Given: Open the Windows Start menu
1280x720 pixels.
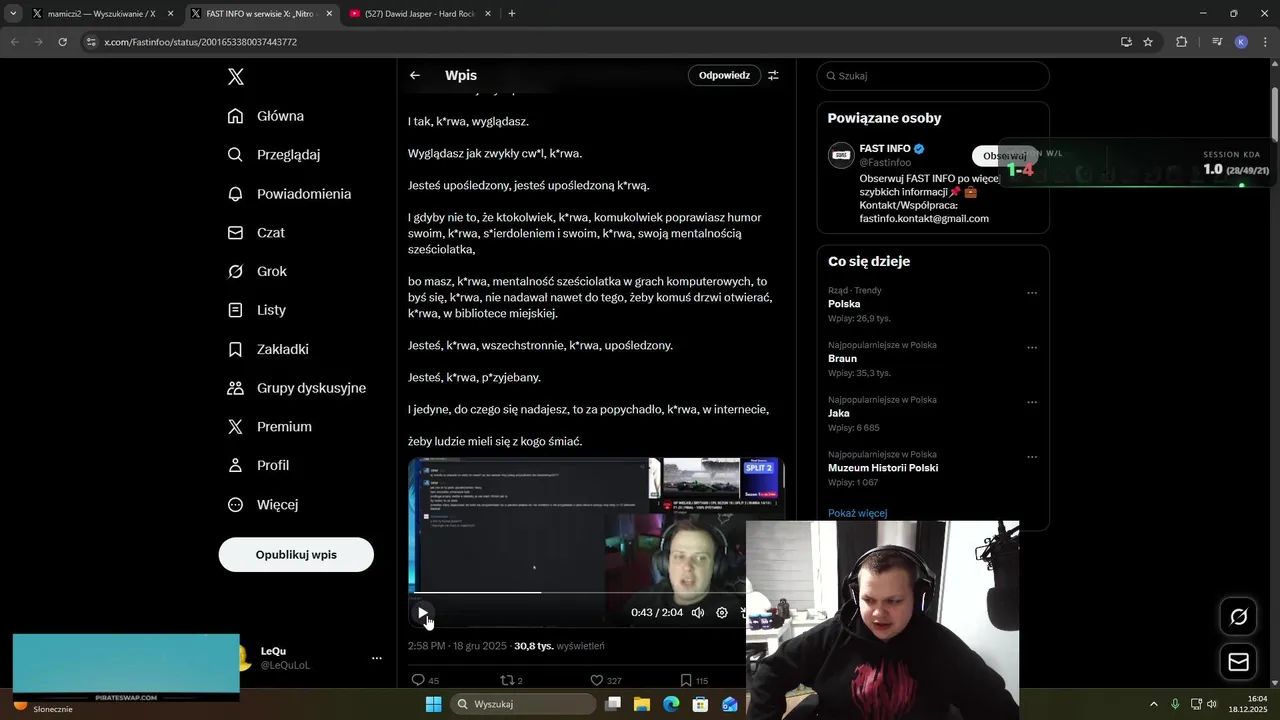Looking at the screenshot, I should click(x=433, y=704).
